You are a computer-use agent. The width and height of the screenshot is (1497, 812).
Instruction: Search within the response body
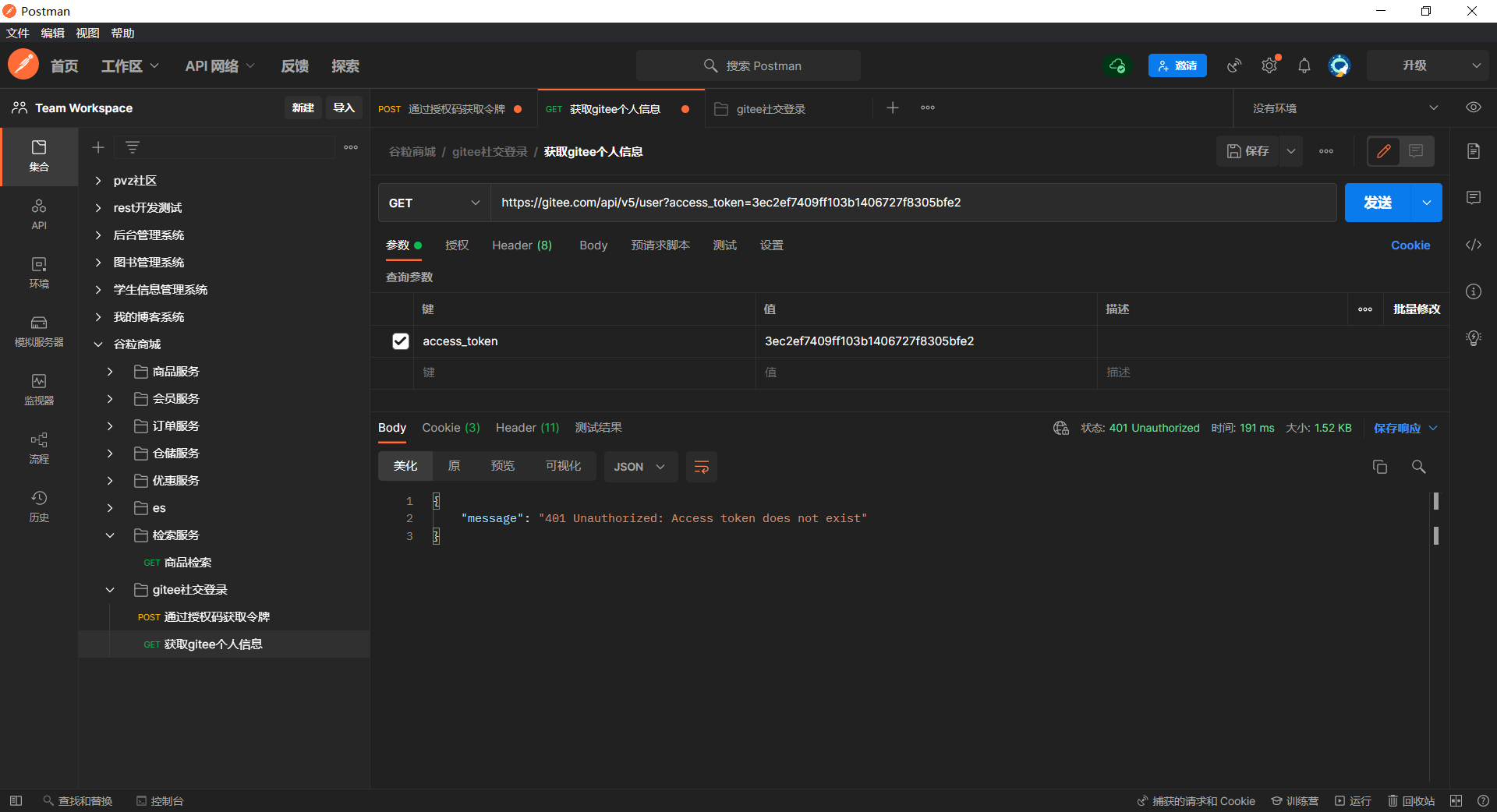pyautogui.click(x=1419, y=467)
